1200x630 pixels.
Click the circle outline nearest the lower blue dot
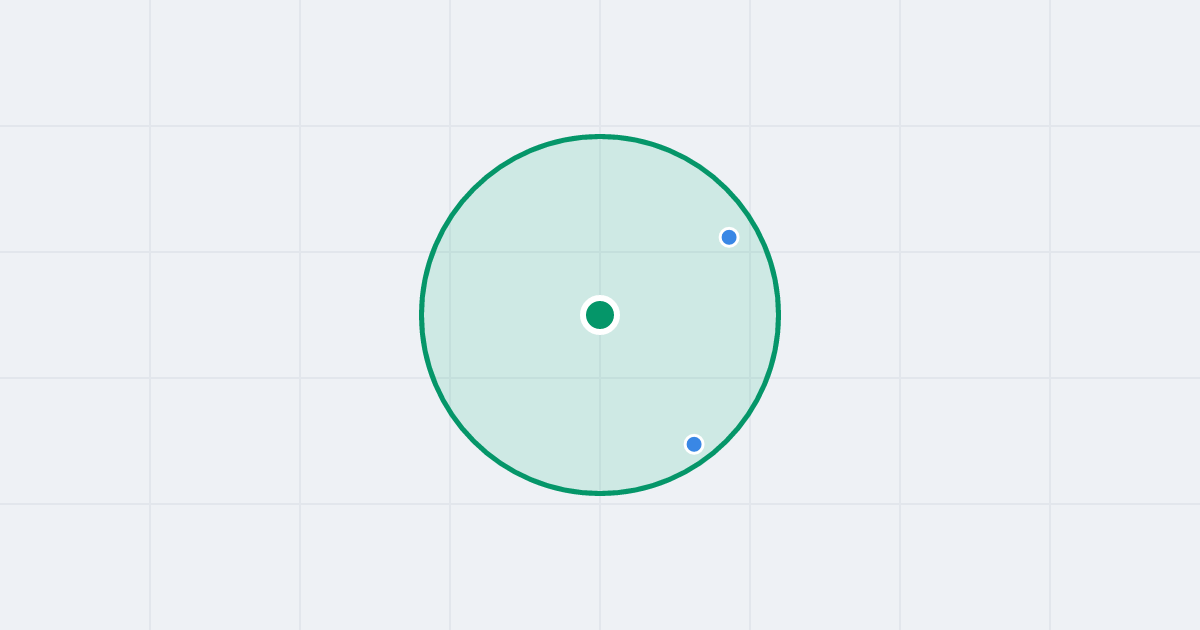(706, 459)
